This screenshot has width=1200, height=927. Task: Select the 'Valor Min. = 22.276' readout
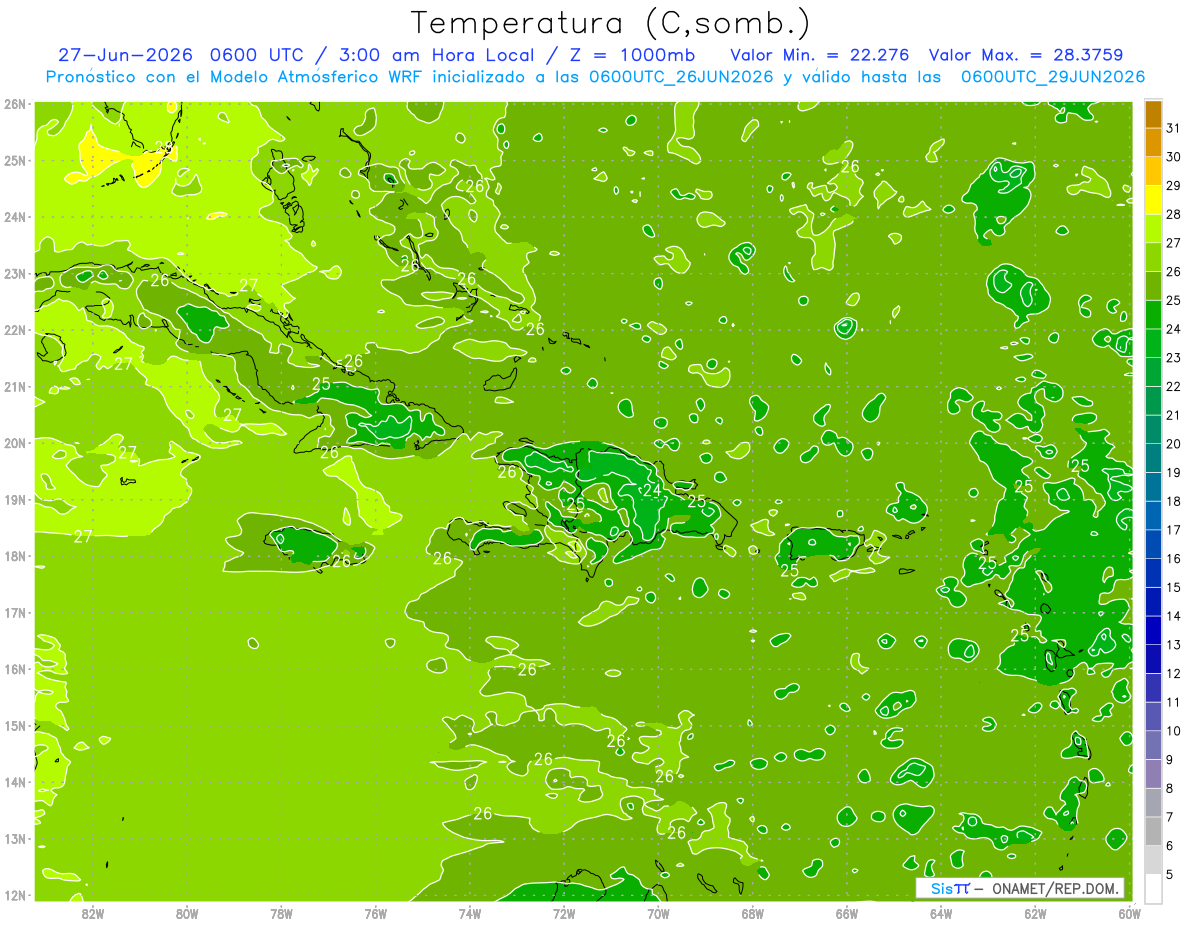click(x=820, y=55)
